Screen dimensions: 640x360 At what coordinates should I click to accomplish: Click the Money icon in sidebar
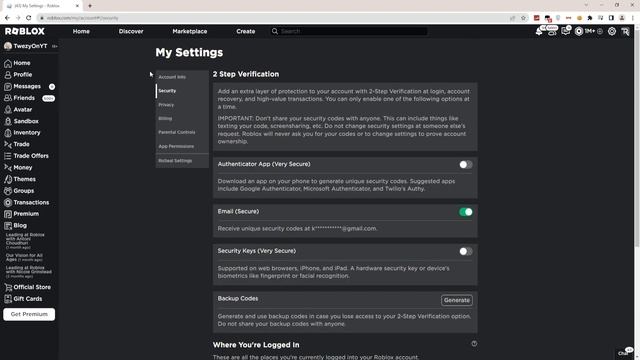click(8, 167)
